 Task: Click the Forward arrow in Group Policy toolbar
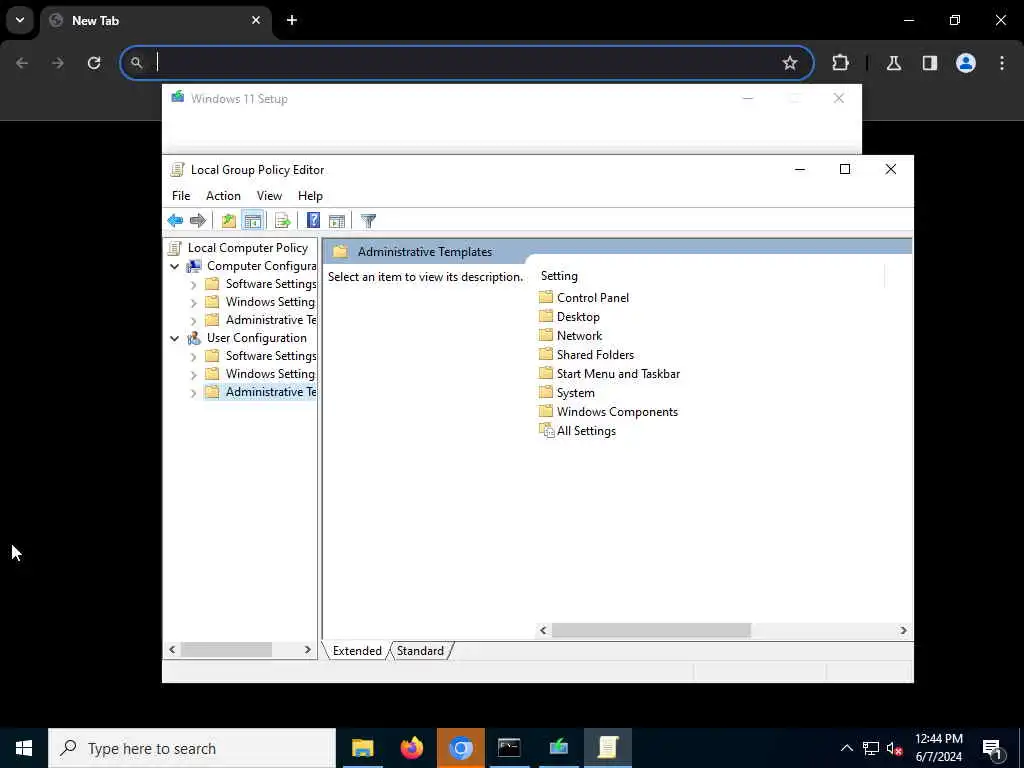pos(197,221)
